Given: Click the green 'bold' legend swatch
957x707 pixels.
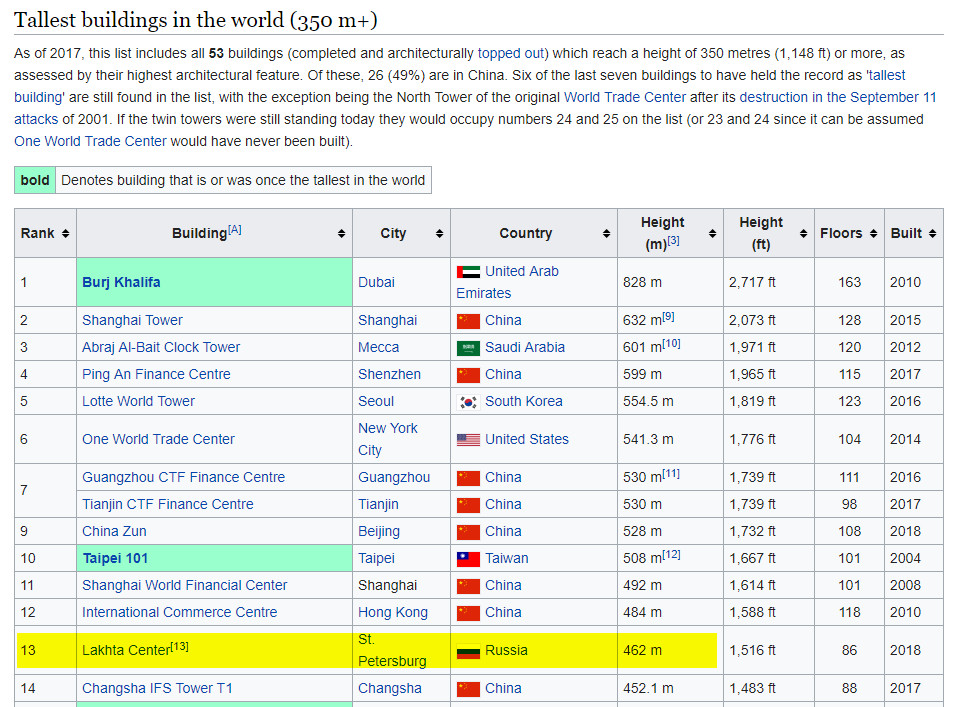Looking at the screenshot, I should pyautogui.click(x=35, y=180).
